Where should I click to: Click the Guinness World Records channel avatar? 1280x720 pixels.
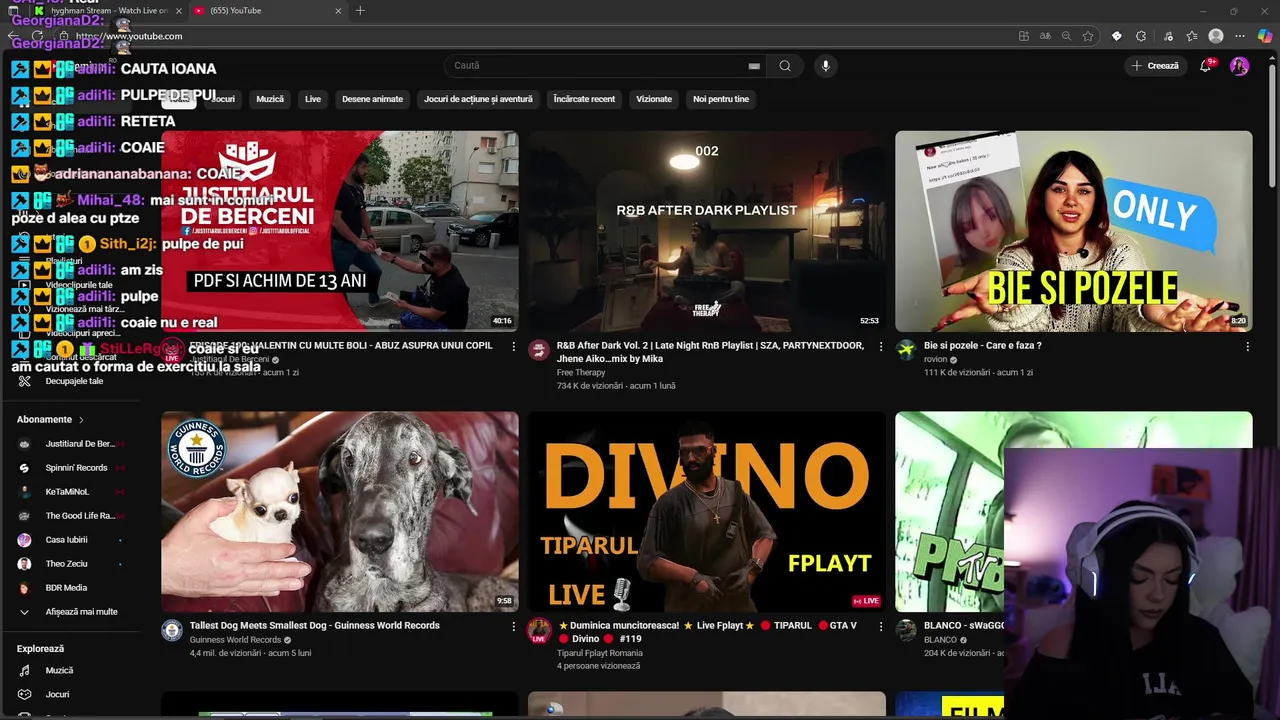click(x=172, y=630)
